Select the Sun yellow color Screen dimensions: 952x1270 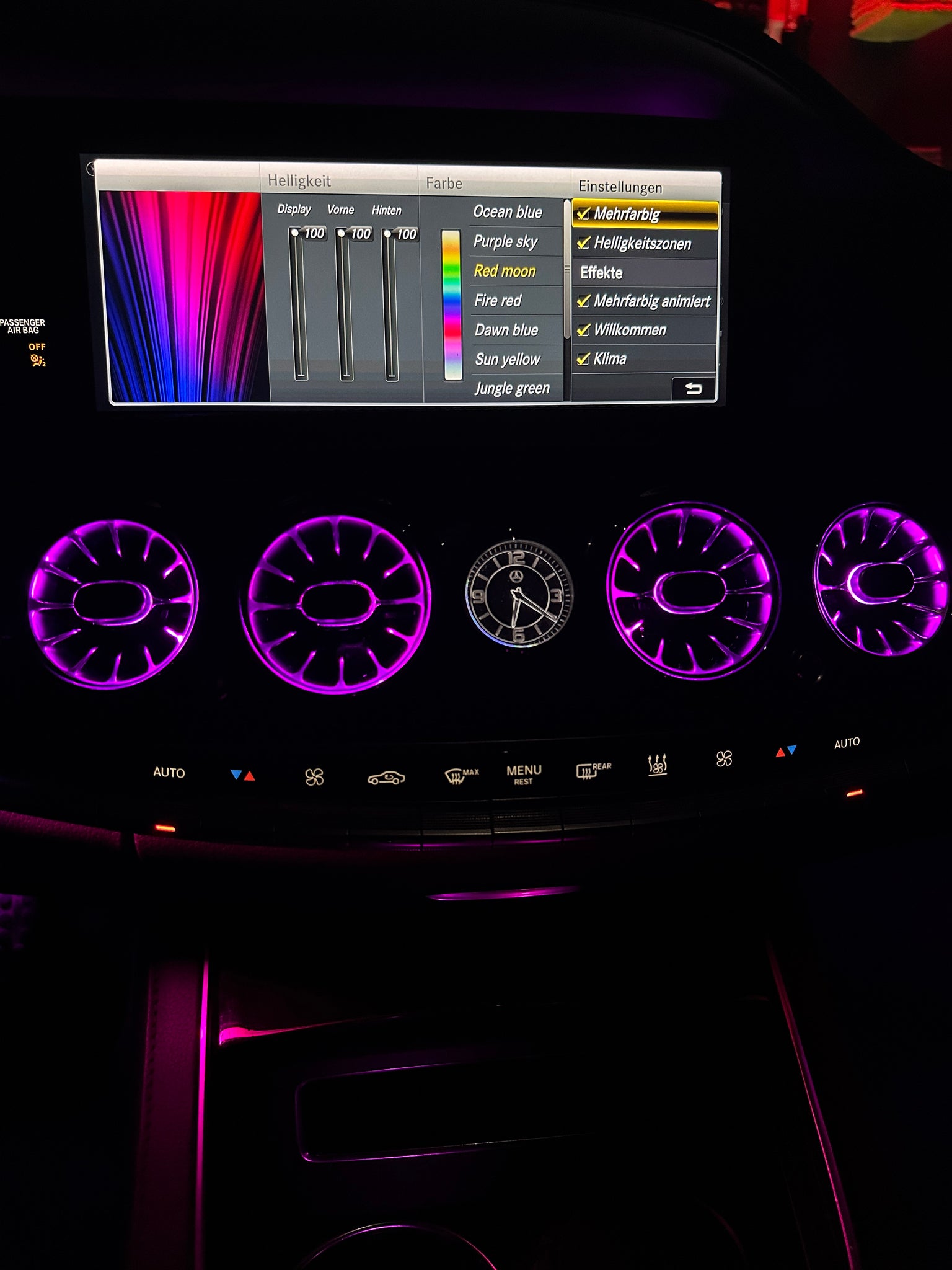[508, 359]
